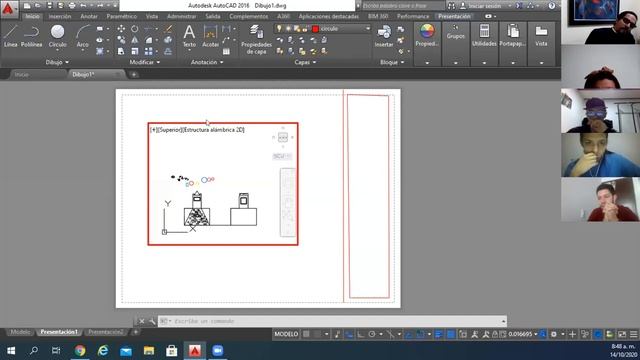Toggle ortho mode in status bar
The height and width of the screenshot is (360, 640).
361,334
